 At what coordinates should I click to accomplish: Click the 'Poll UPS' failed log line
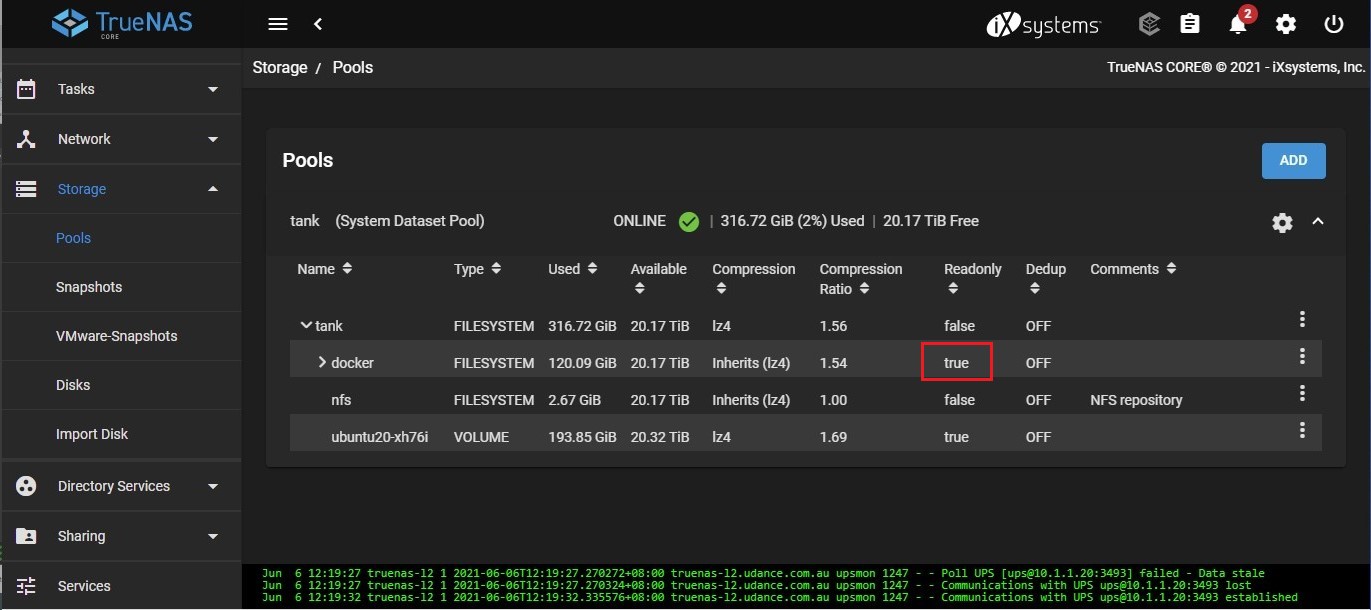click(763, 573)
